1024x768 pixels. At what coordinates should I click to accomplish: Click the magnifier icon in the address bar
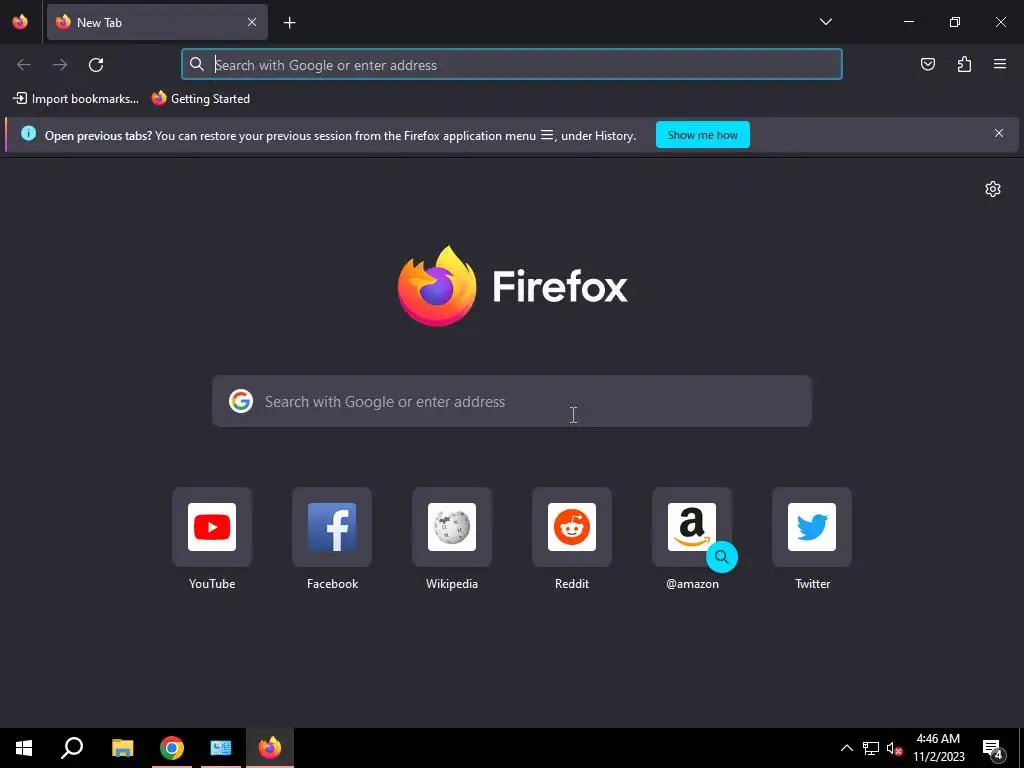(197, 65)
